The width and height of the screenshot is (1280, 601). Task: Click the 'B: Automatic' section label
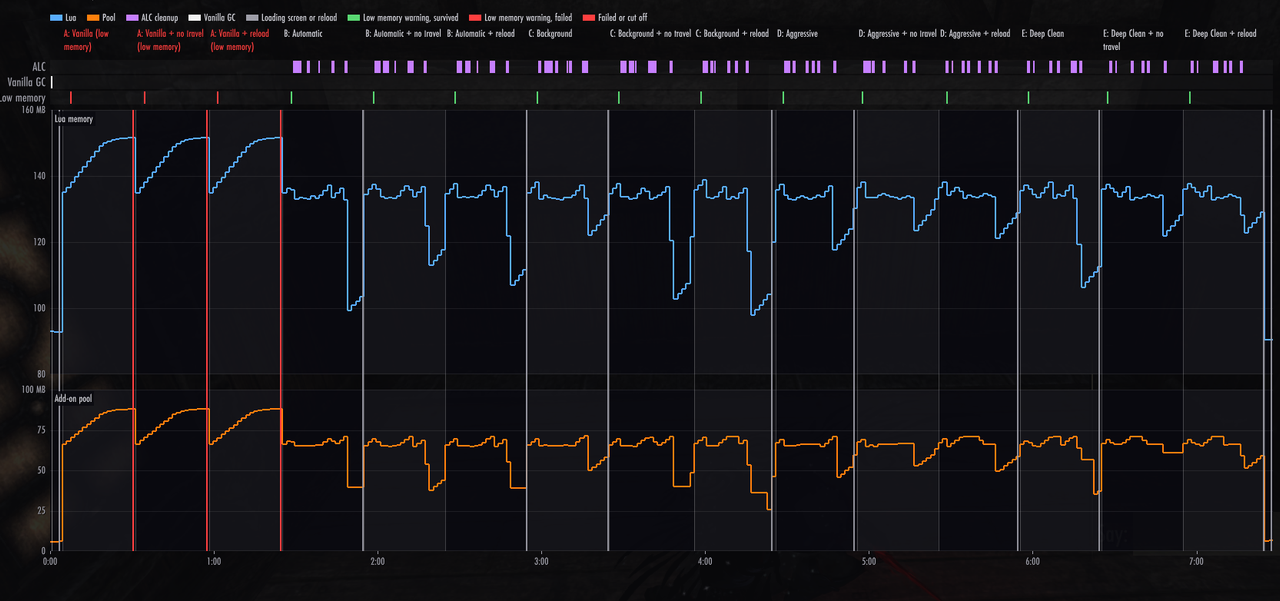coord(303,34)
